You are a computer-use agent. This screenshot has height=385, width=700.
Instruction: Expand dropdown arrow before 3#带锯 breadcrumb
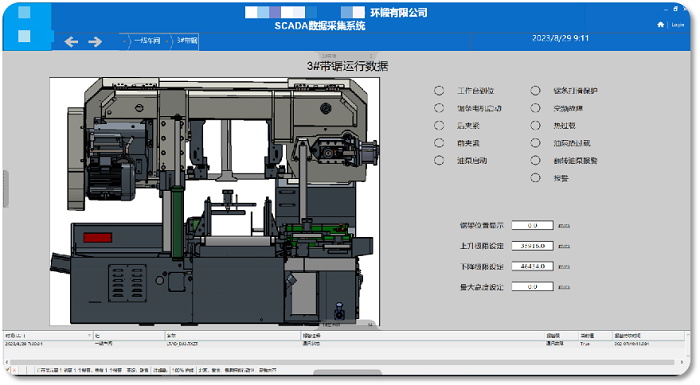tap(167, 42)
